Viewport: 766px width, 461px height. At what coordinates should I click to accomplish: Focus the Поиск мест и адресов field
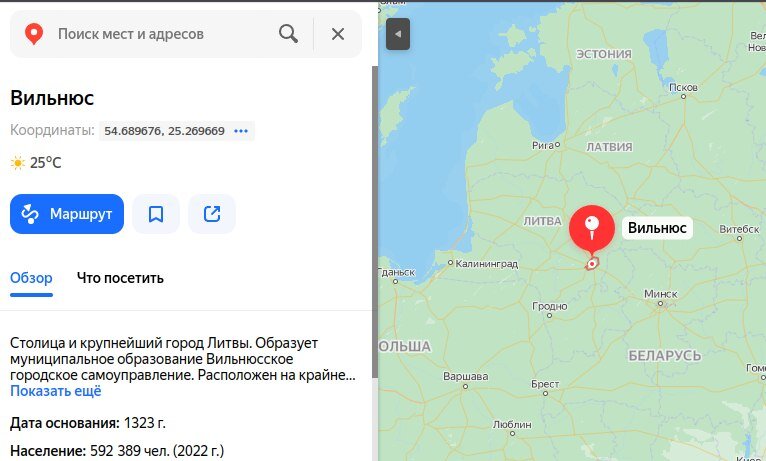[x=161, y=34]
